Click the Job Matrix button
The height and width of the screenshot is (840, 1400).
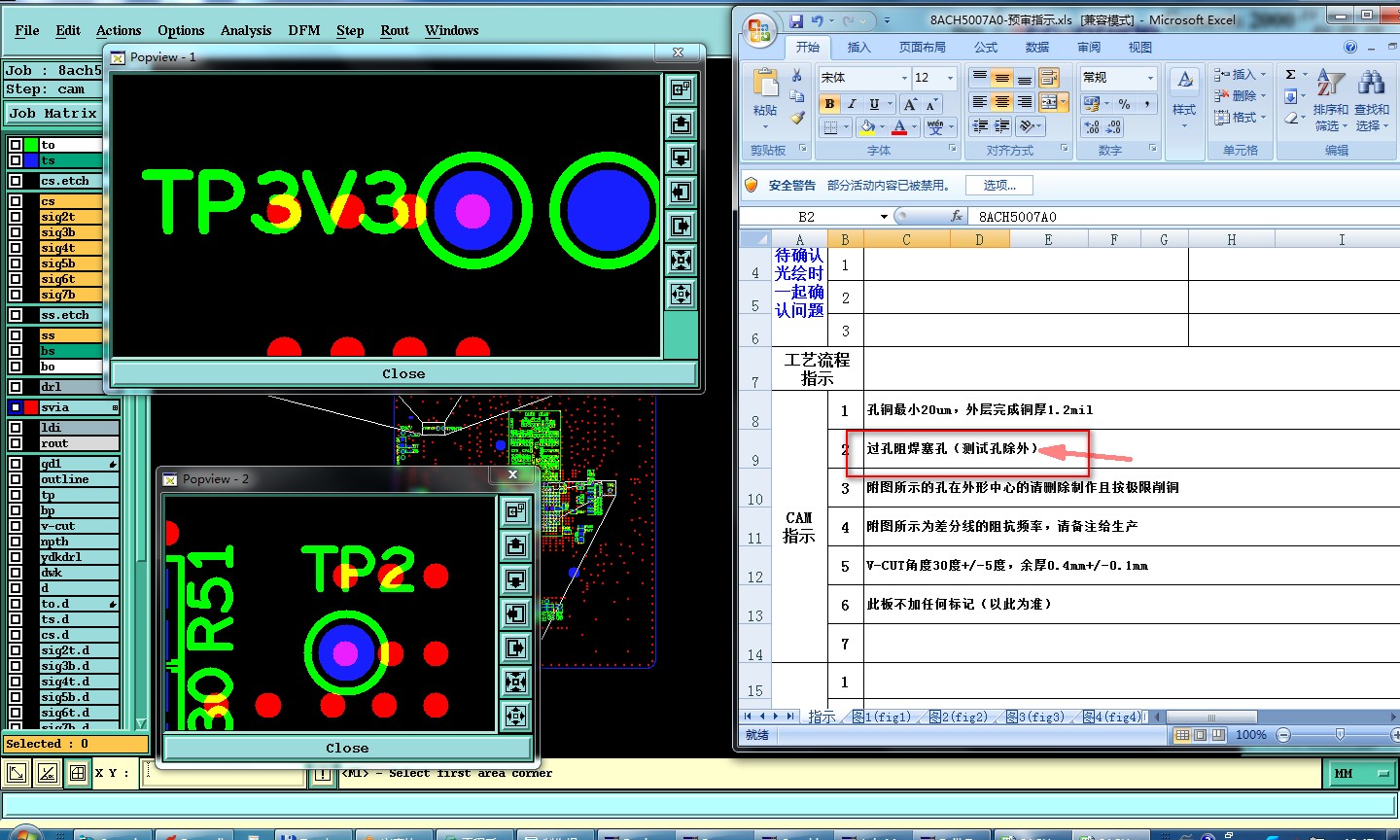[52, 113]
